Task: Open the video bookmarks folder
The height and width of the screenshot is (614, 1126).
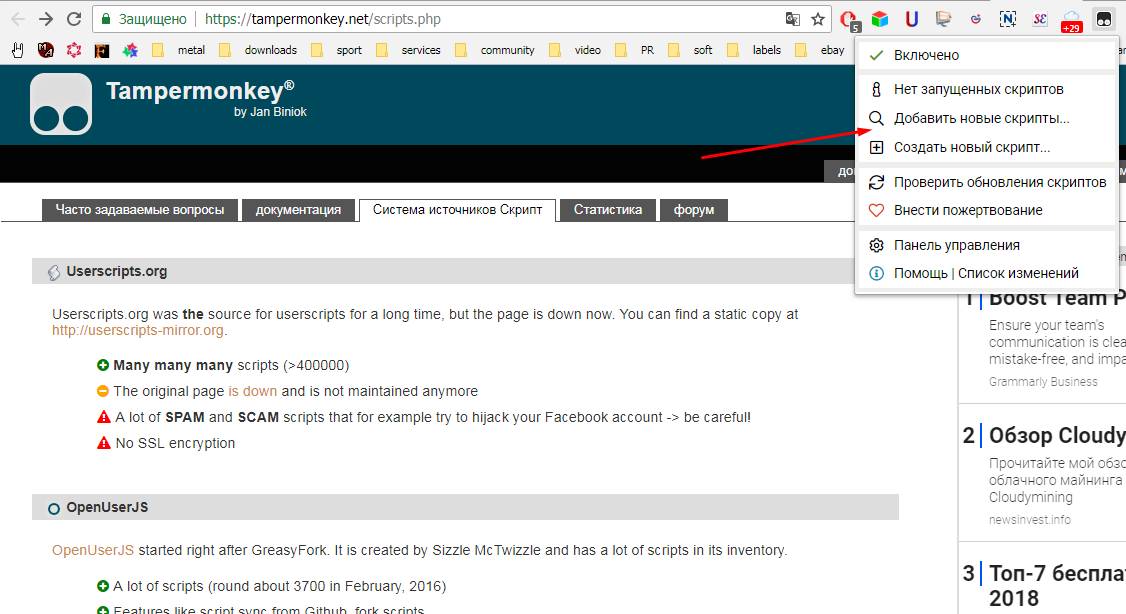Action: click(574, 50)
